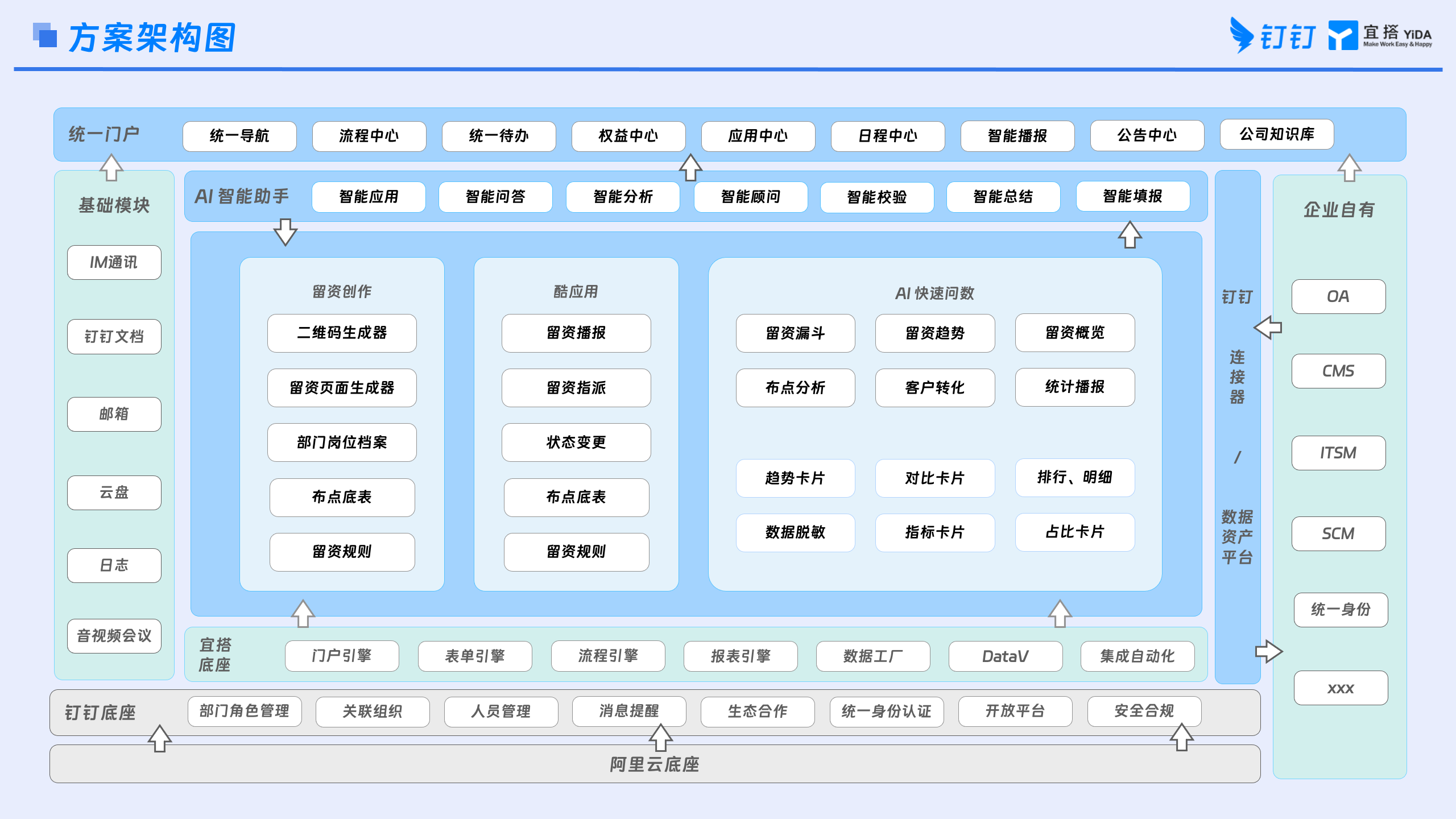Click the up arrow above 基础模块
Image resolution: width=1456 pixels, height=819 pixels.
[111, 168]
